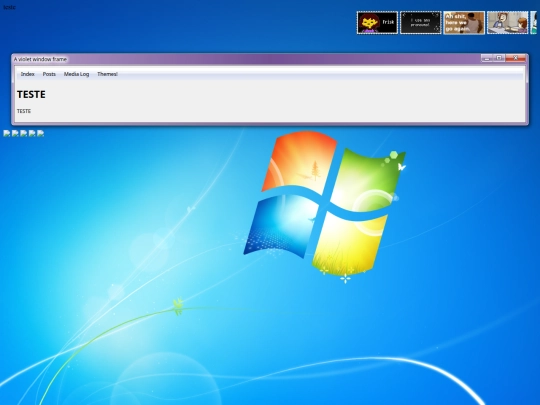
Task: Click the pronouns stamp with black background
Action: pyautogui.click(x=420, y=23)
